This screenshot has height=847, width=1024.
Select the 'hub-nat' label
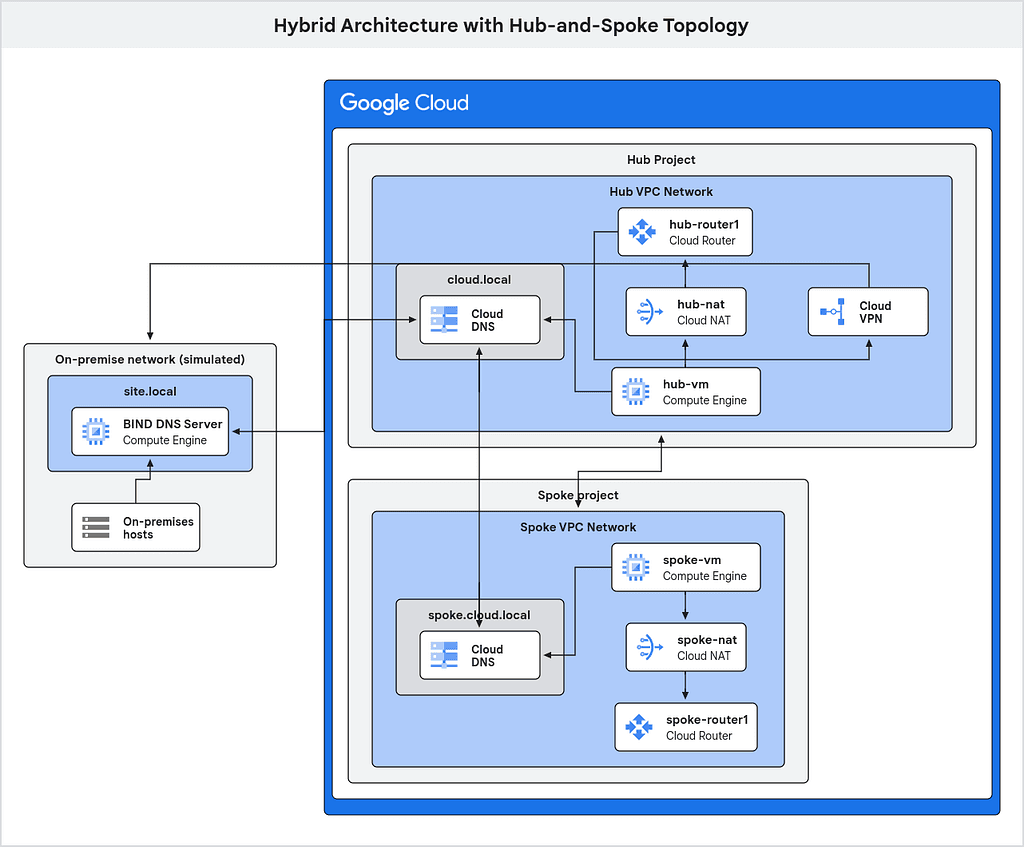[701, 304]
